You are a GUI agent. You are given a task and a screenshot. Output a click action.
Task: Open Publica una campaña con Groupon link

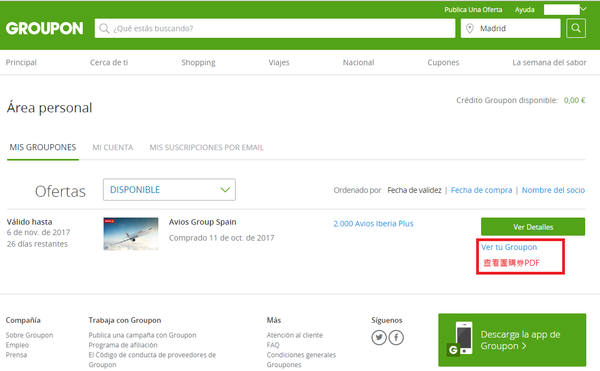(142, 335)
